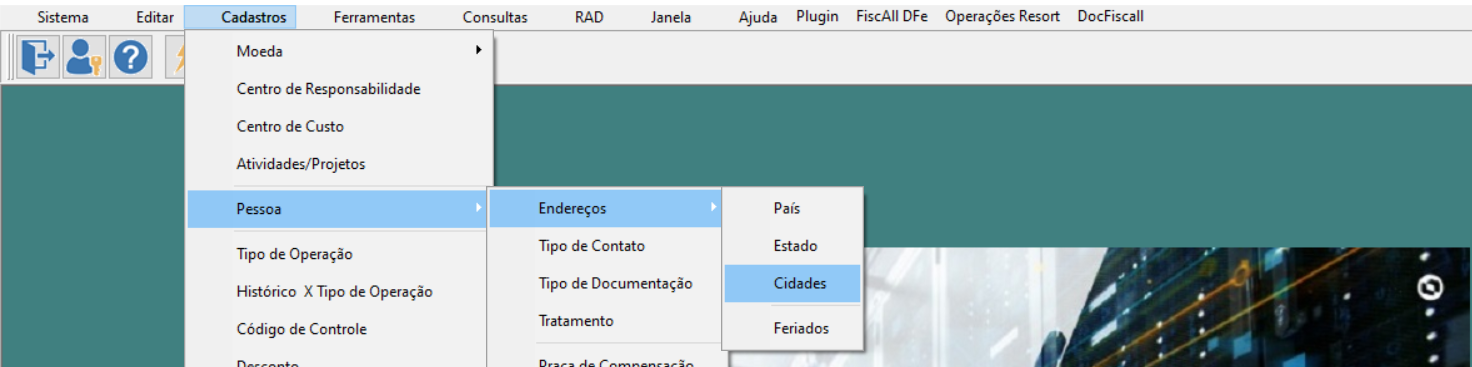This screenshot has height=367, width=1472.
Task: Open the Sistema menu
Action: click(63, 17)
